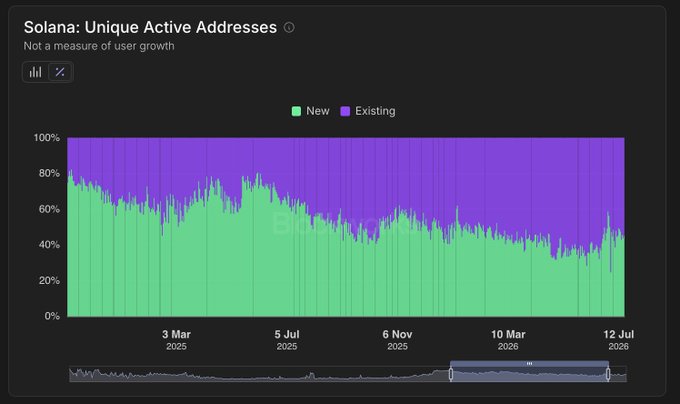
Task: Click the "6 Nov 2025" axis label
Action: (x=397, y=340)
